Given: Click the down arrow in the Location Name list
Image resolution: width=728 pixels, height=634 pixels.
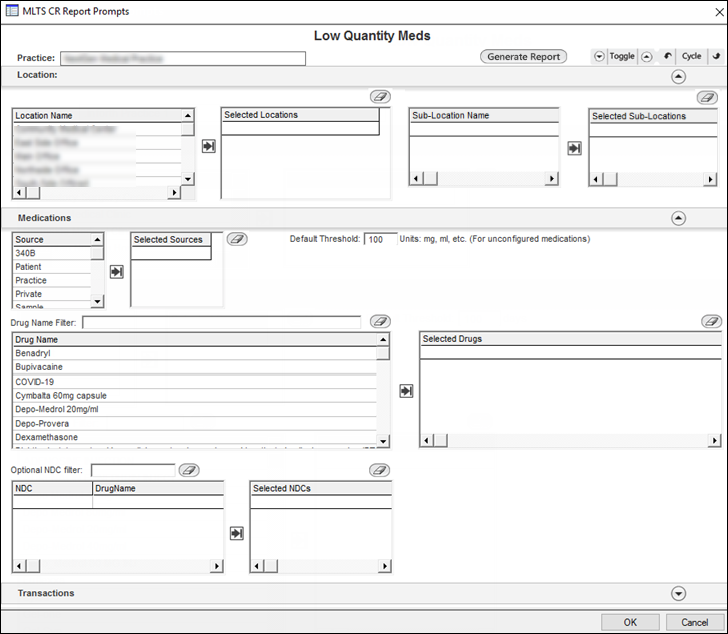Looking at the screenshot, I should 188,179.
